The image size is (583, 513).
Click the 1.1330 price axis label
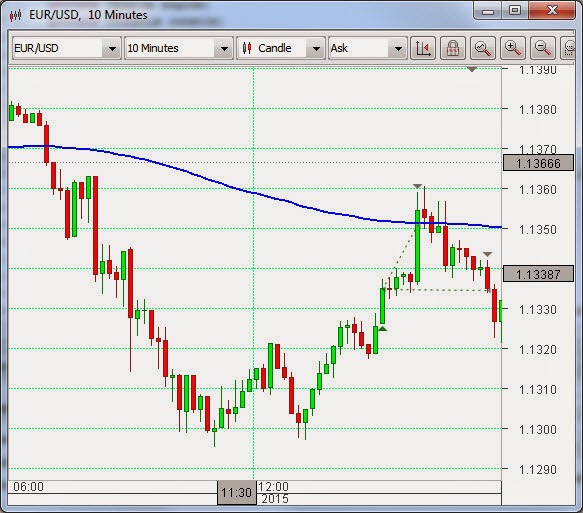tap(538, 310)
